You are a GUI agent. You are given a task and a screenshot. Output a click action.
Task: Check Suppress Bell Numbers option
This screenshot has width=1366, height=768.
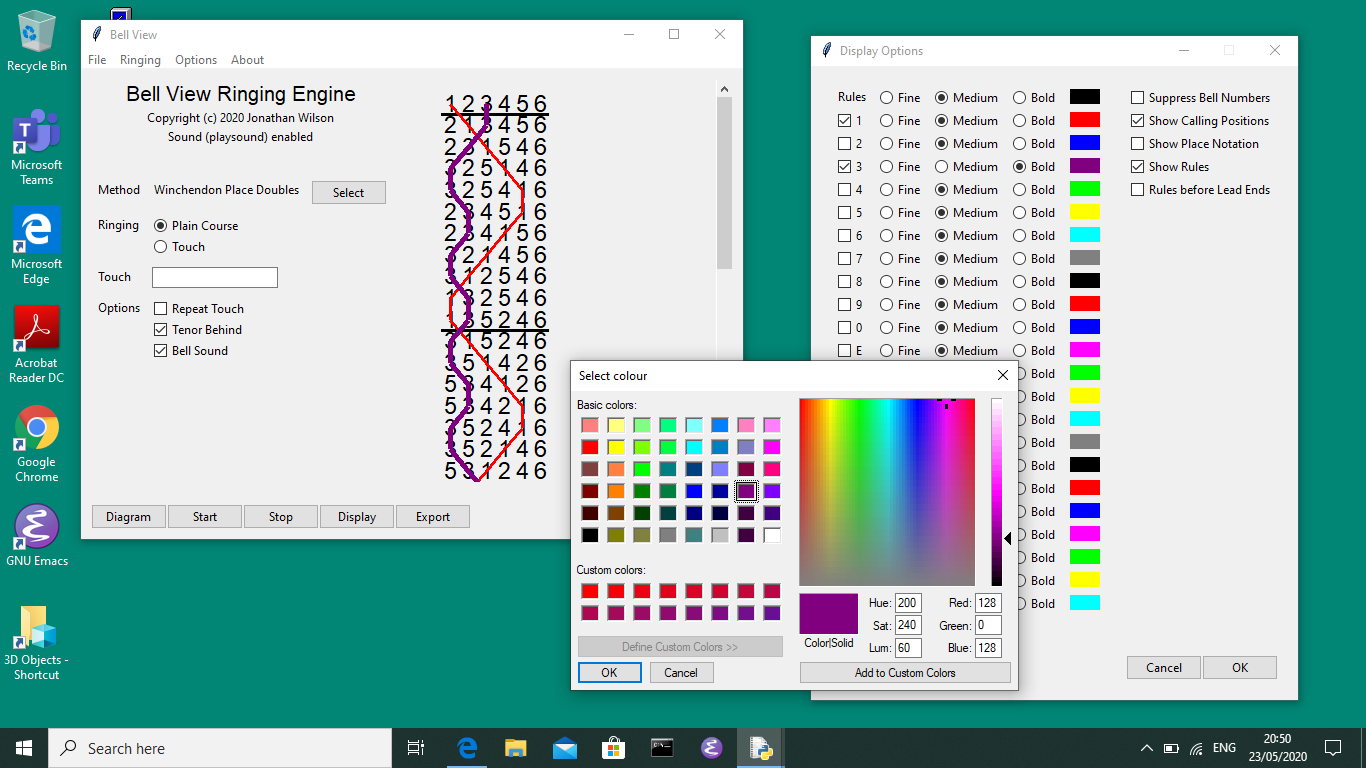click(1138, 98)
